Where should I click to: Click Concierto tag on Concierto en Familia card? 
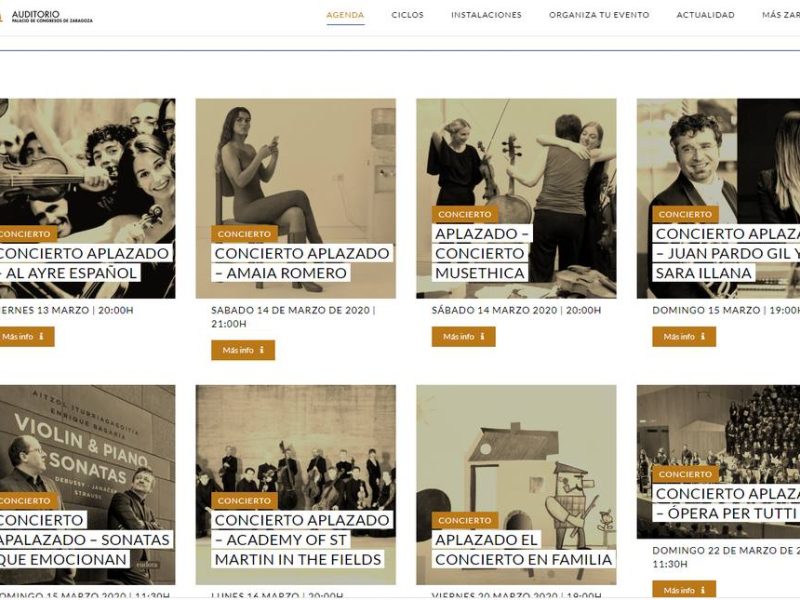coord(465,520)
